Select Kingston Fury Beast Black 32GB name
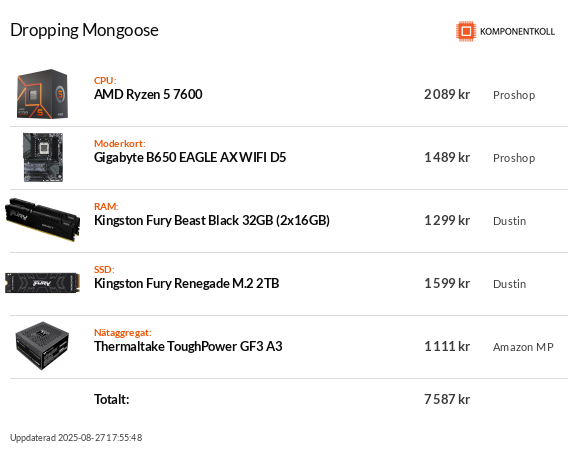Image resolution: width=577 pixels, height=451 pixels. (x=212, y=220)
